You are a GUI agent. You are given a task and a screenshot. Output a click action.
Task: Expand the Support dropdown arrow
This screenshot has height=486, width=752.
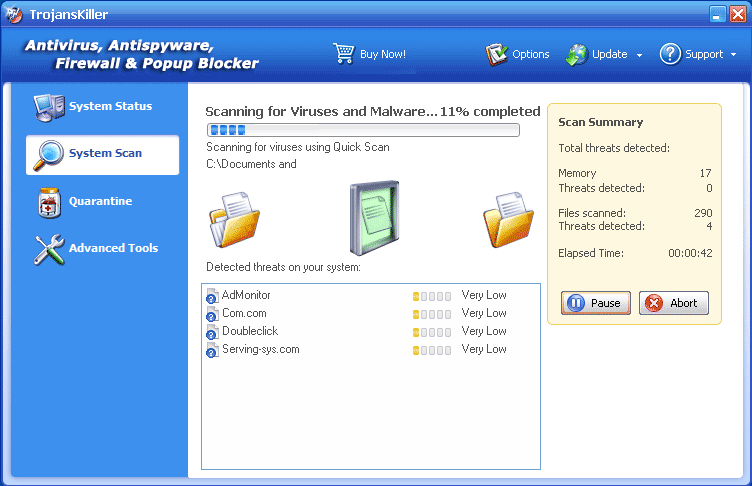(733, 55)
